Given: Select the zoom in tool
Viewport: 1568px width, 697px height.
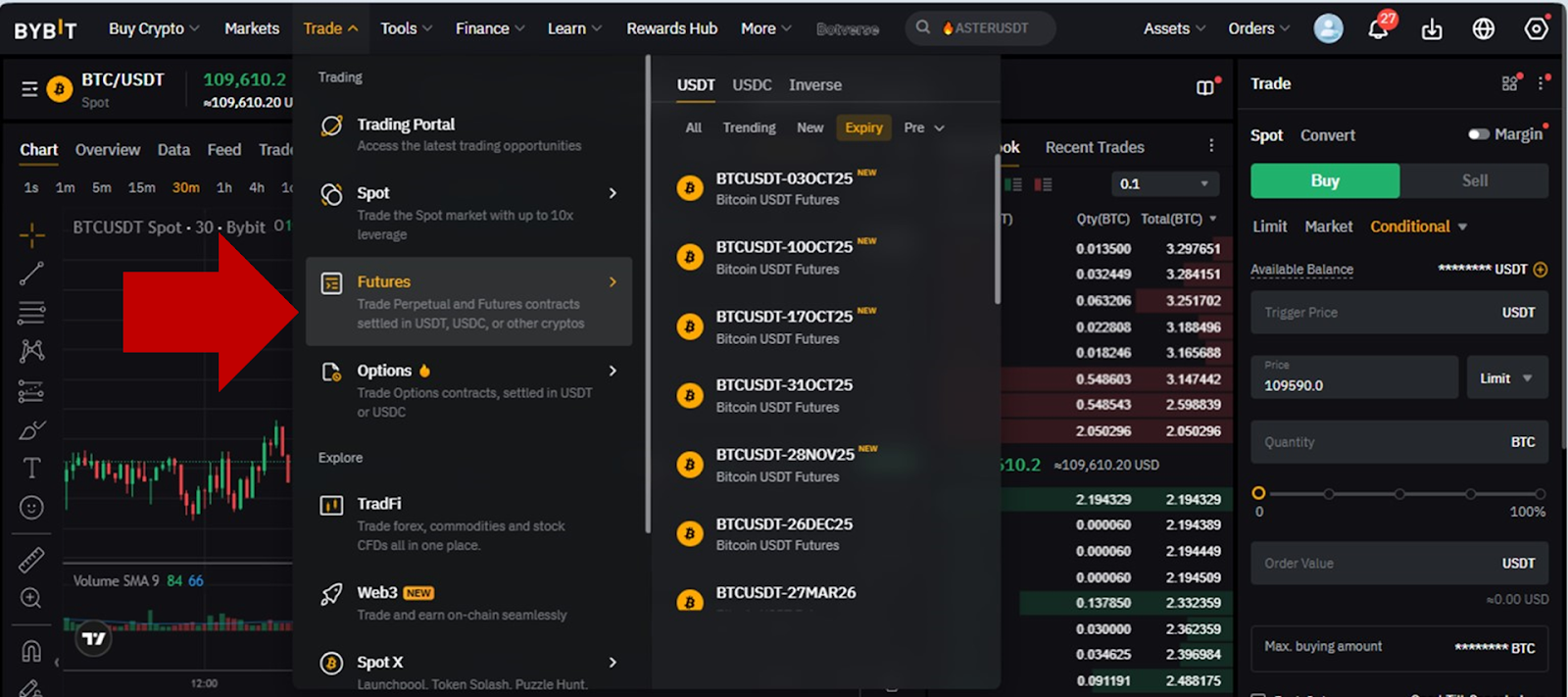Looking at the screenshot, I should (x=31, y=598).
